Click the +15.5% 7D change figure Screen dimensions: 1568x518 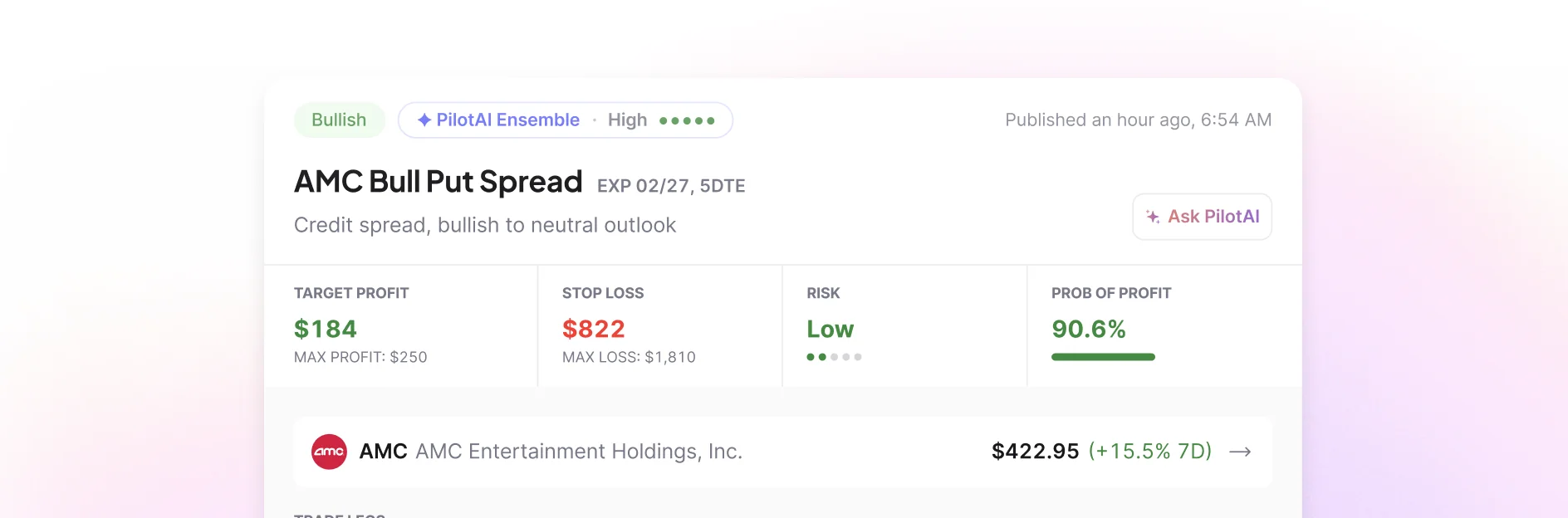click(1150, 452)
